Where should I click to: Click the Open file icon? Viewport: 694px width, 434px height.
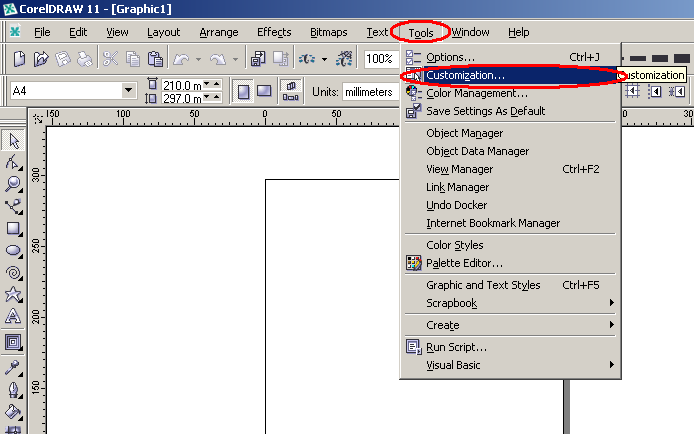pyautogui.click(x=41, y=58)
